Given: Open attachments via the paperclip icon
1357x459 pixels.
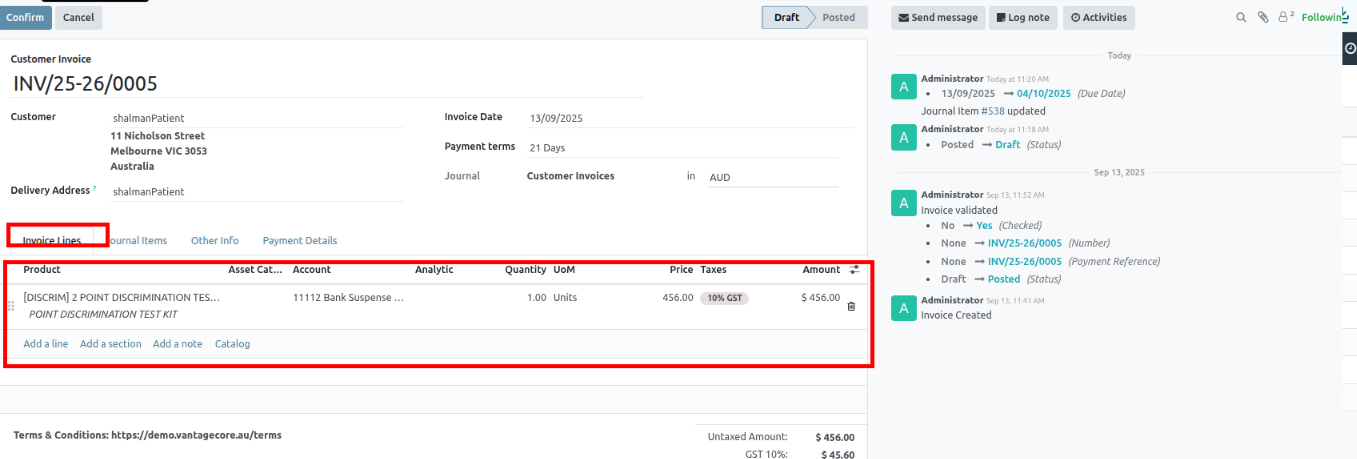Looking at the screenshot, I should tap(1263, 17).
